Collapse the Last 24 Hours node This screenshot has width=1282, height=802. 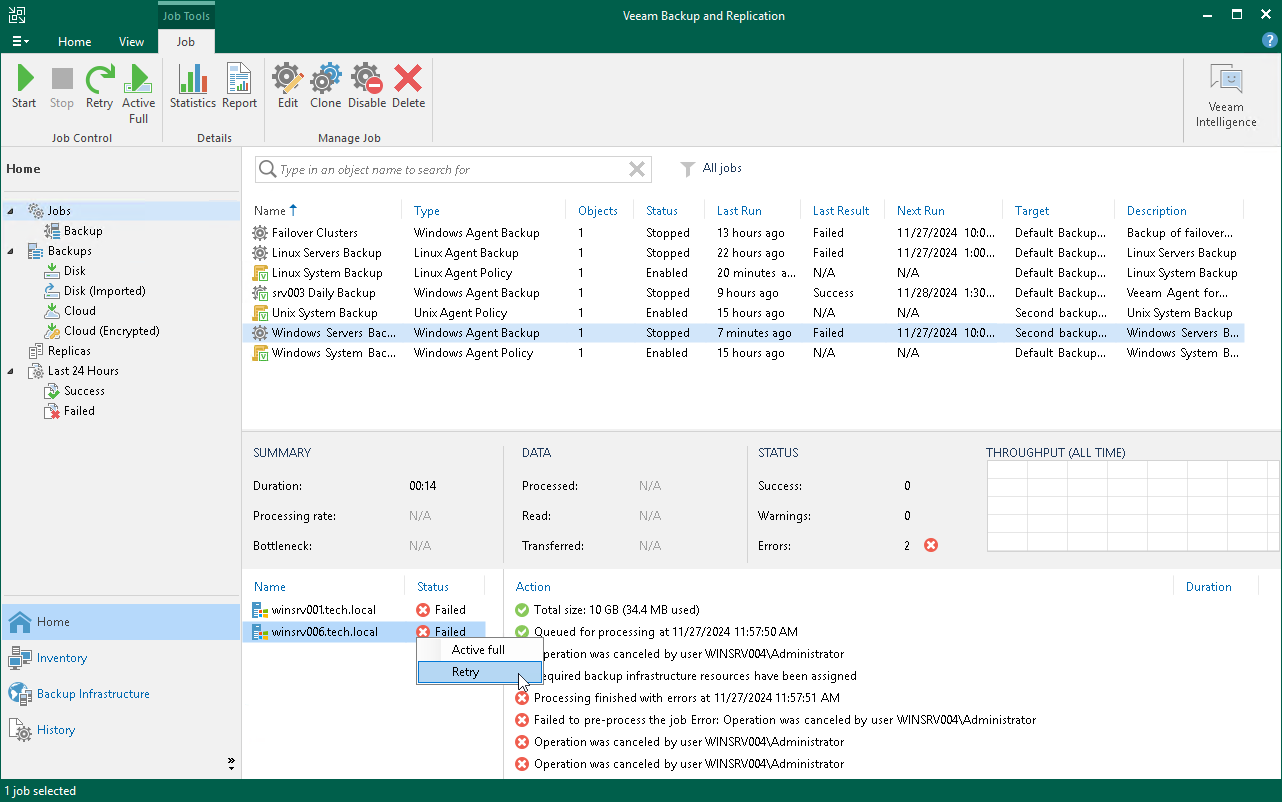[x=11, y=371]
